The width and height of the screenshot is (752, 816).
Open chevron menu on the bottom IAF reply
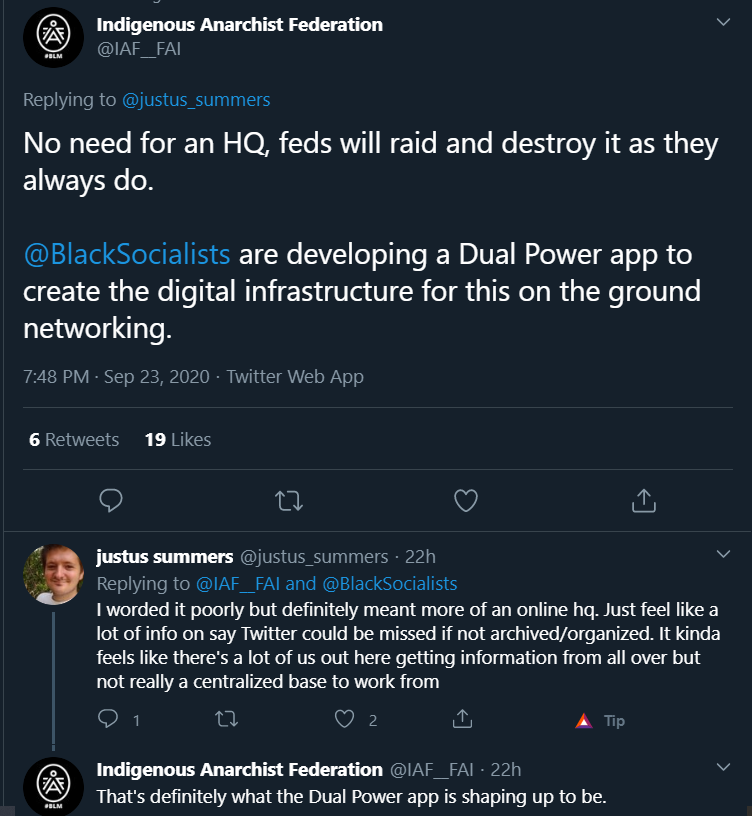tap(723, 767)
